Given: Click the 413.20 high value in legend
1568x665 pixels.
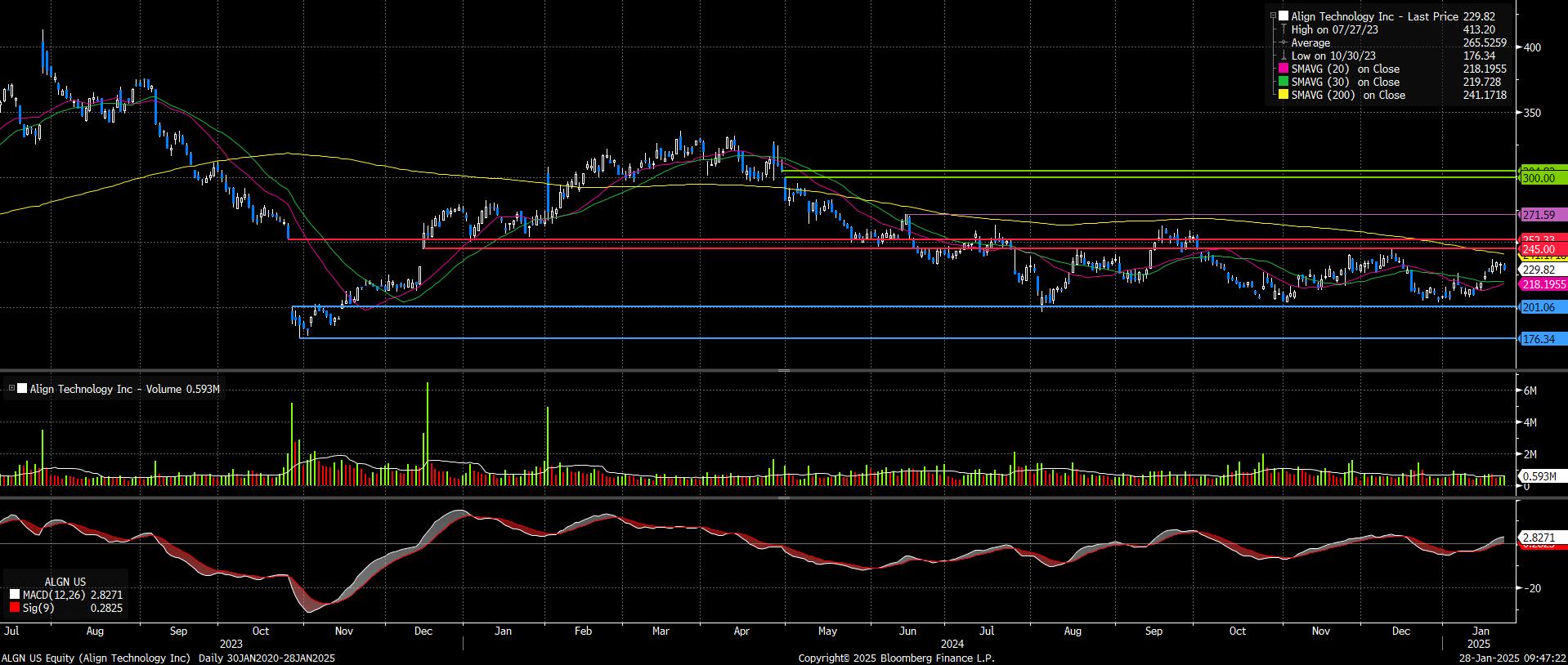Looking at the screenshot, I should (1479, 29).
